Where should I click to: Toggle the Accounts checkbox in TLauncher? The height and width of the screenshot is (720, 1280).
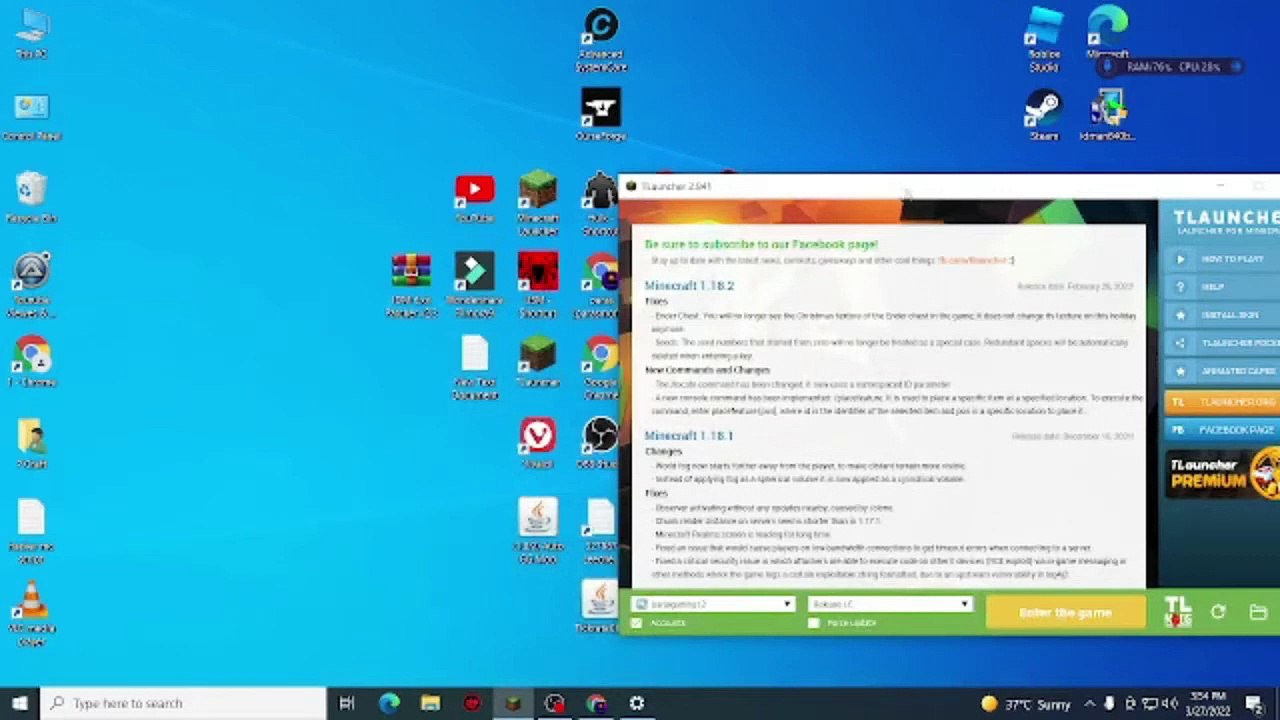tap(637, 623)
